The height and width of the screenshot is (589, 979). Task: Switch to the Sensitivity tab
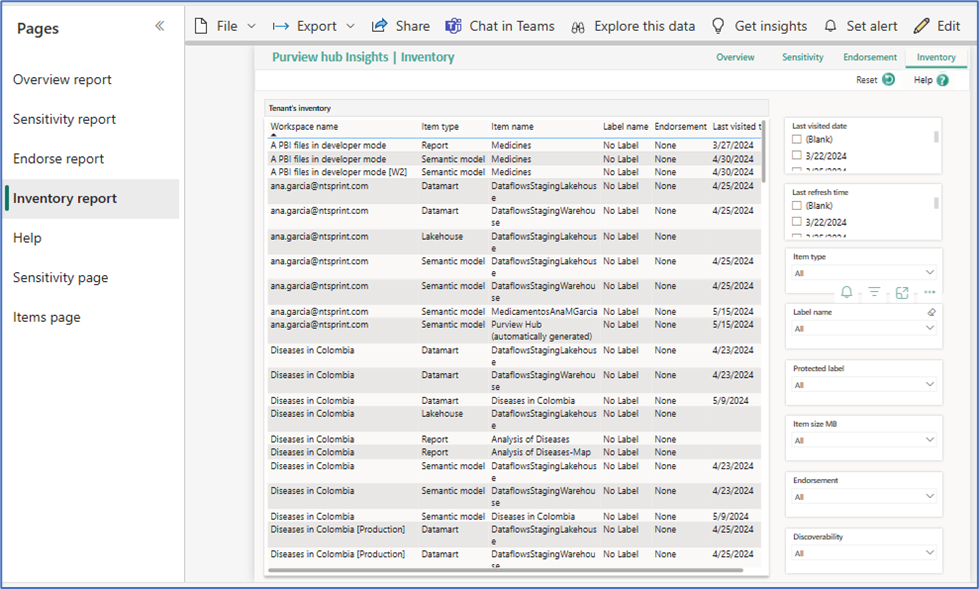802,57
